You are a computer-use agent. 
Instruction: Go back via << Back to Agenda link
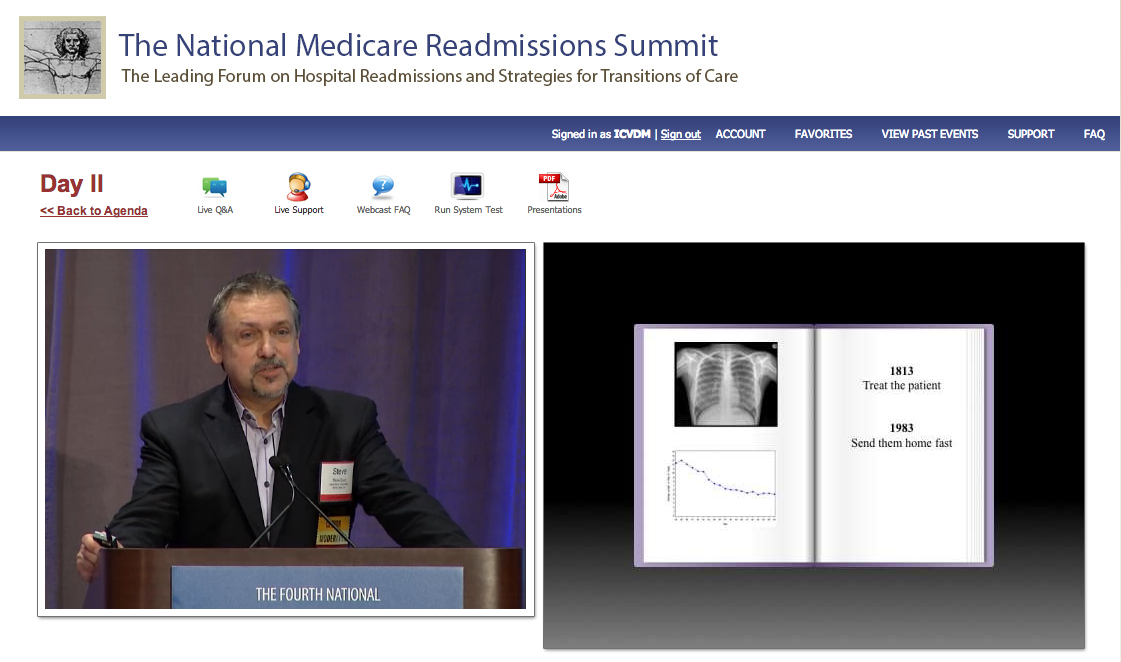click(94, 210)
